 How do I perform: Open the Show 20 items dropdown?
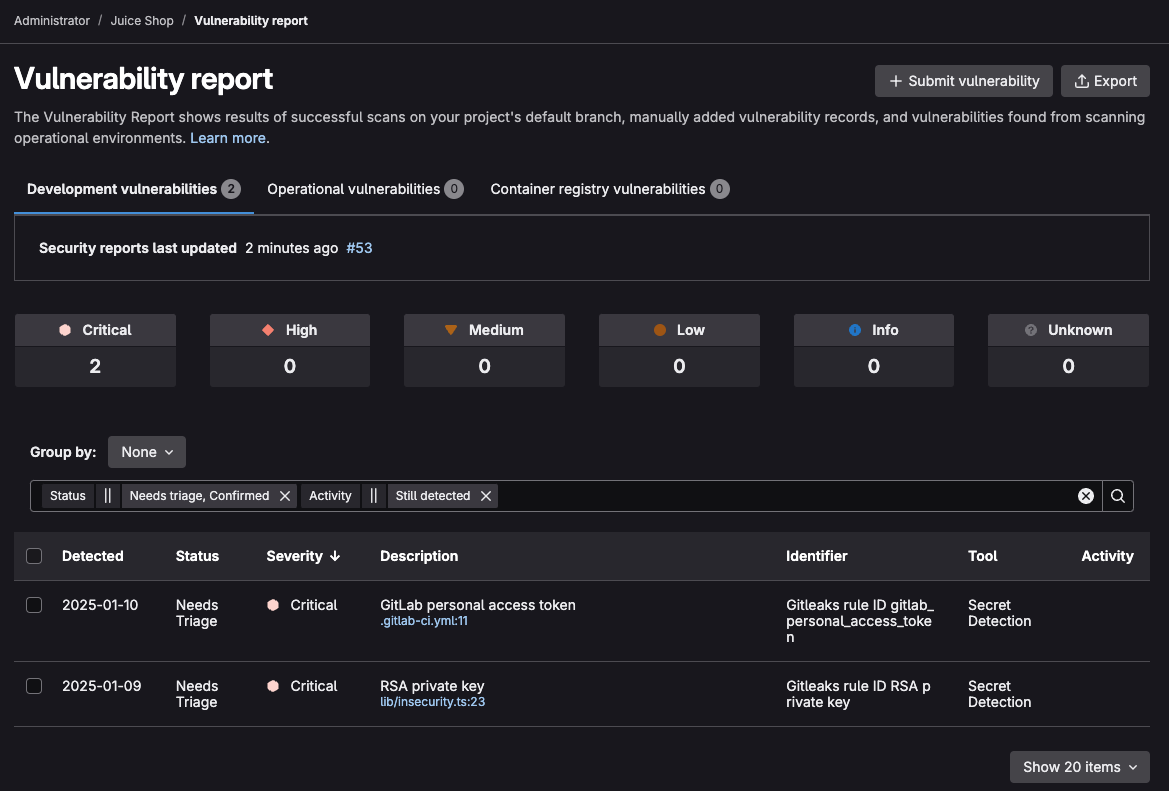pyautogui.click(x=1079, y=766)
